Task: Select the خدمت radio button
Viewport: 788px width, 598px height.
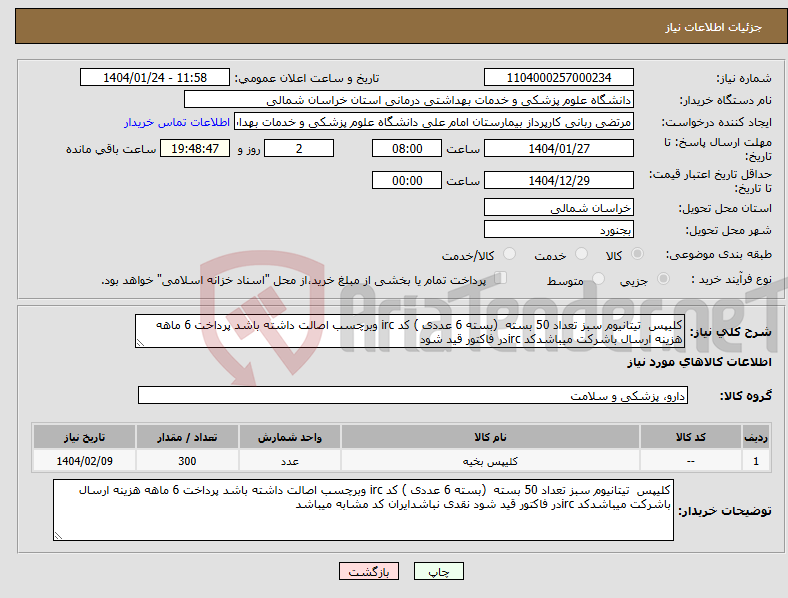Action: click(581, 254)
